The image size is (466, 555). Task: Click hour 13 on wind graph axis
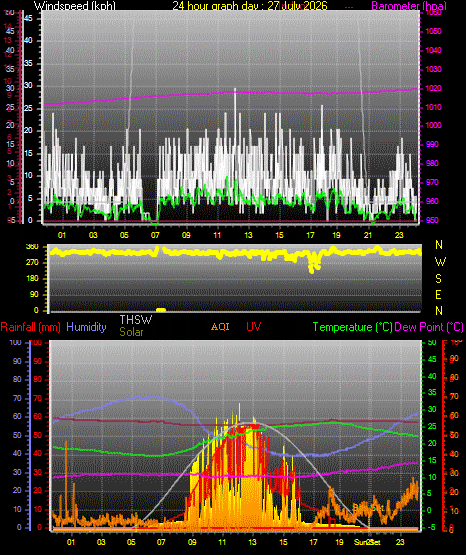(248, 235)
